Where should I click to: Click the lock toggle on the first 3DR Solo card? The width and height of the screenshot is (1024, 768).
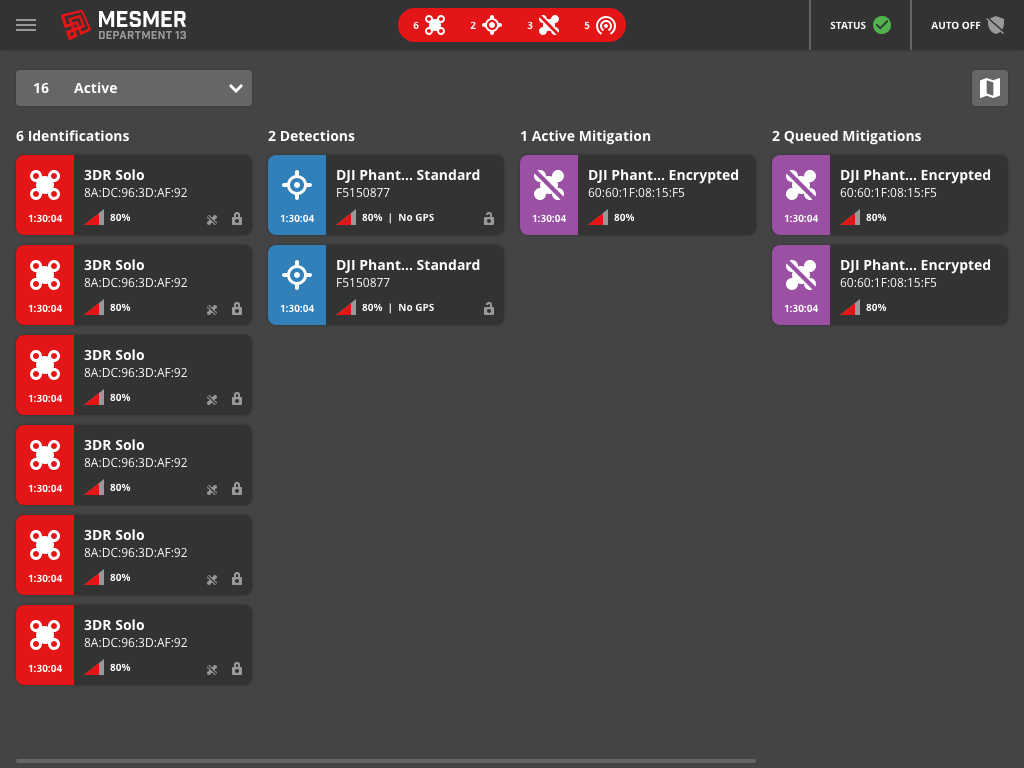[237, 219]
